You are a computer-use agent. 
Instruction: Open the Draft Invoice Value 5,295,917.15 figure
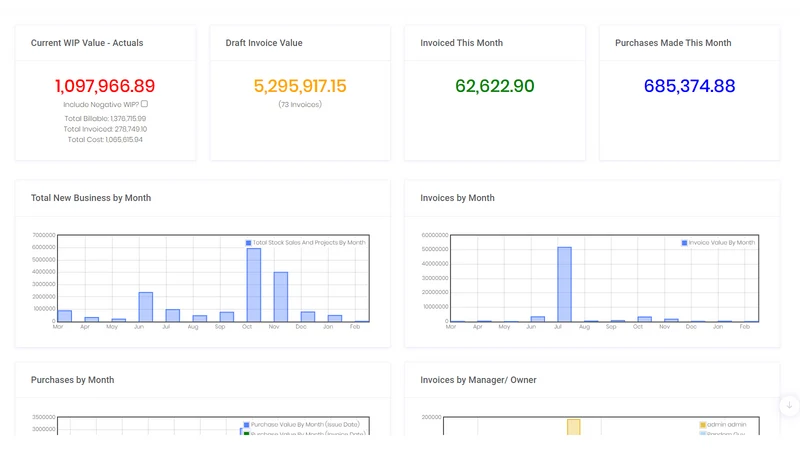click(300, 86)
